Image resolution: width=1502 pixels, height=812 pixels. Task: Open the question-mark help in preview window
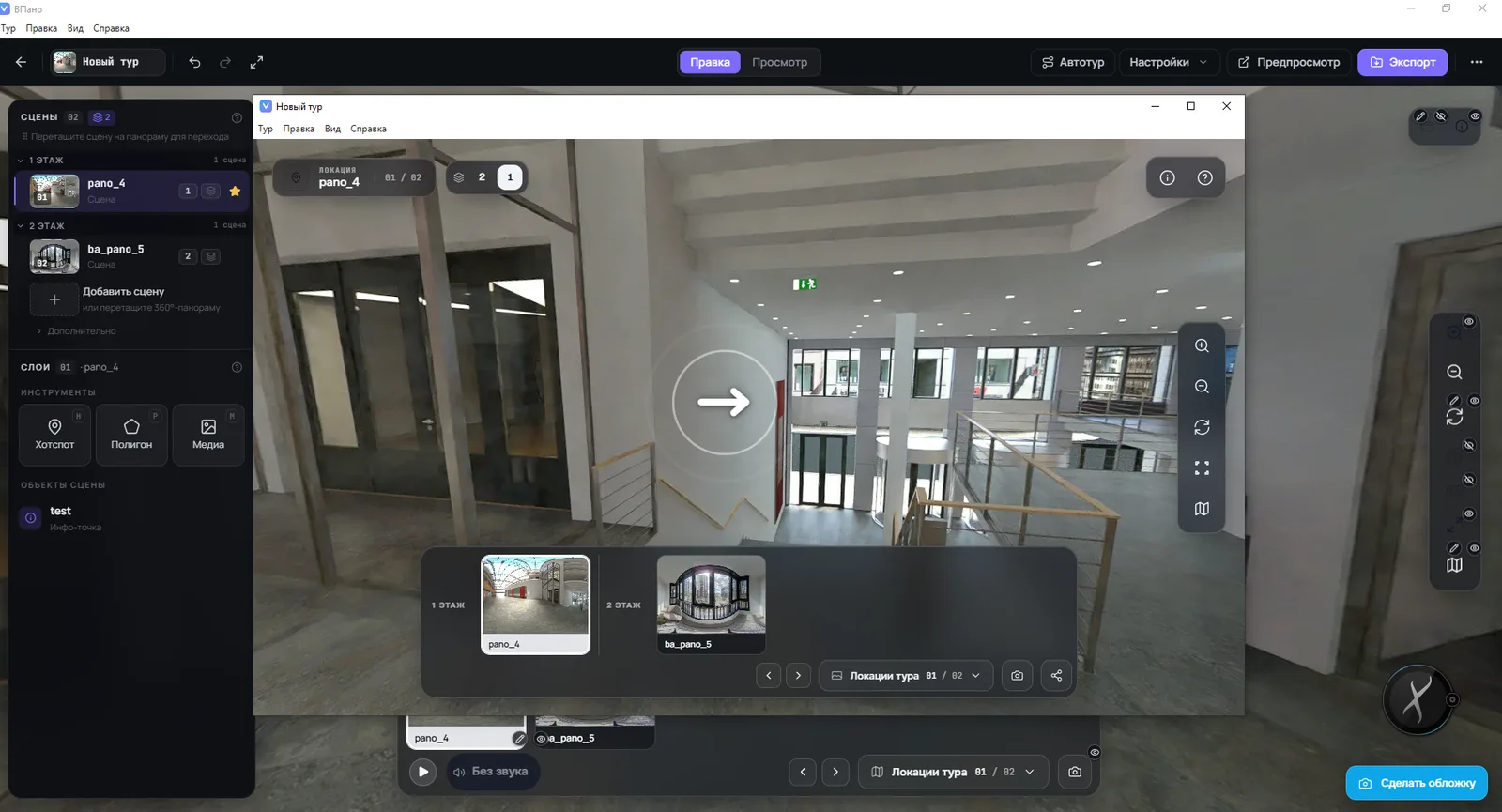point(1205,177)
